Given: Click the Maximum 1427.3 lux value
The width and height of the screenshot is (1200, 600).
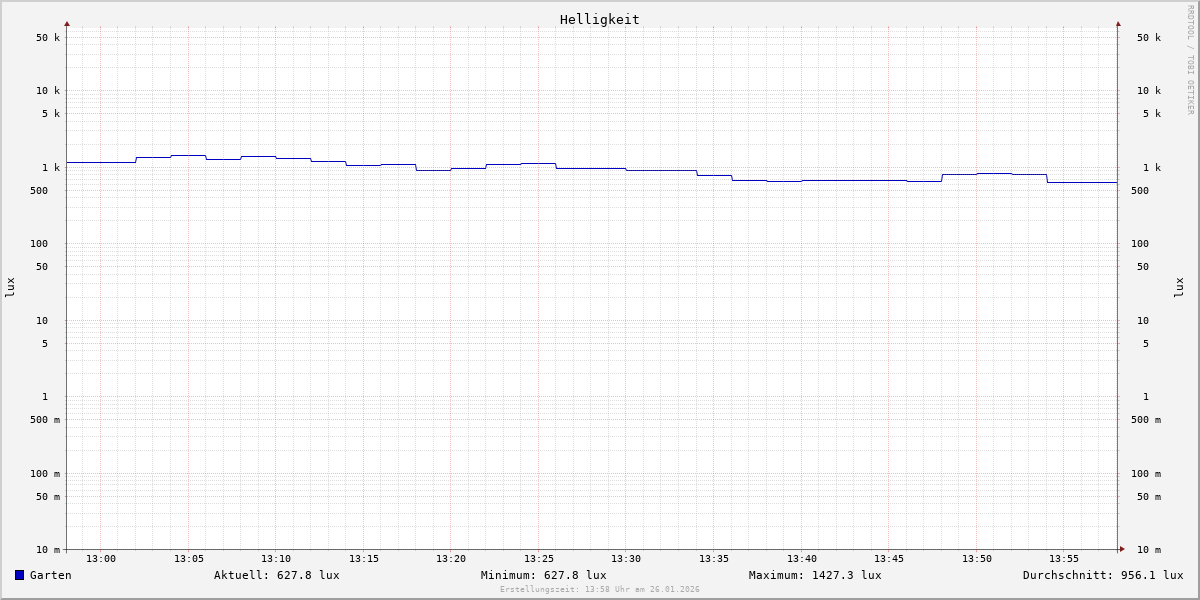Looking at the screenshot, I should point(815,575).
